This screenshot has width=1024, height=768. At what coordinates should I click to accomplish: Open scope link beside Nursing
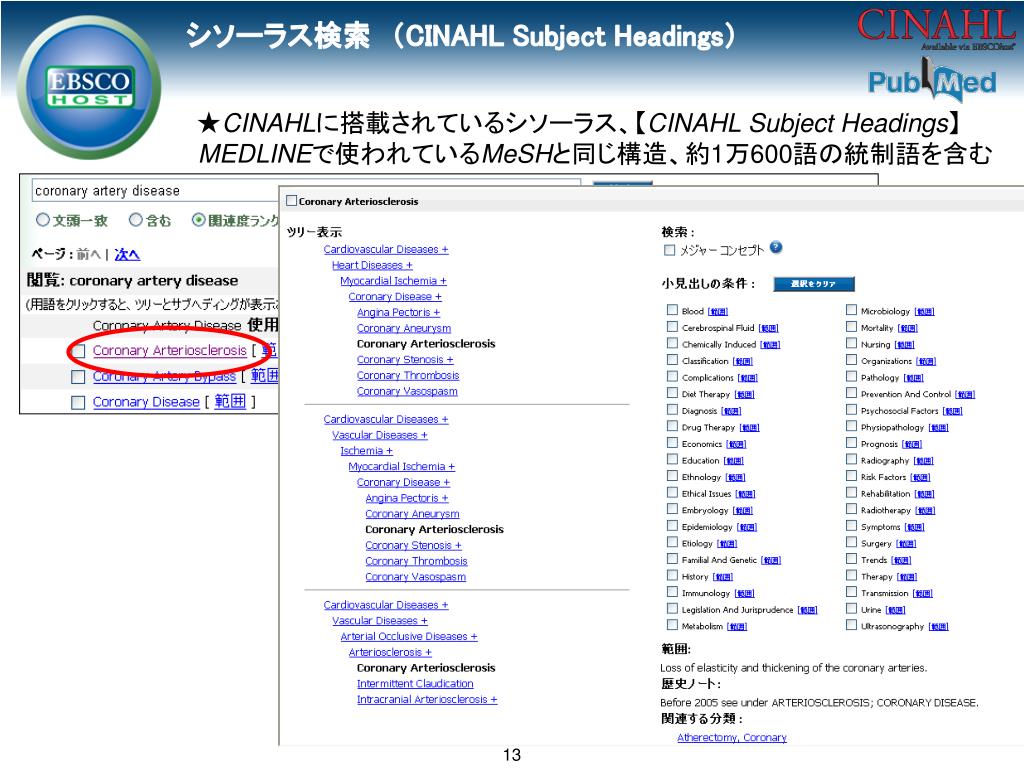pos(904,344)
